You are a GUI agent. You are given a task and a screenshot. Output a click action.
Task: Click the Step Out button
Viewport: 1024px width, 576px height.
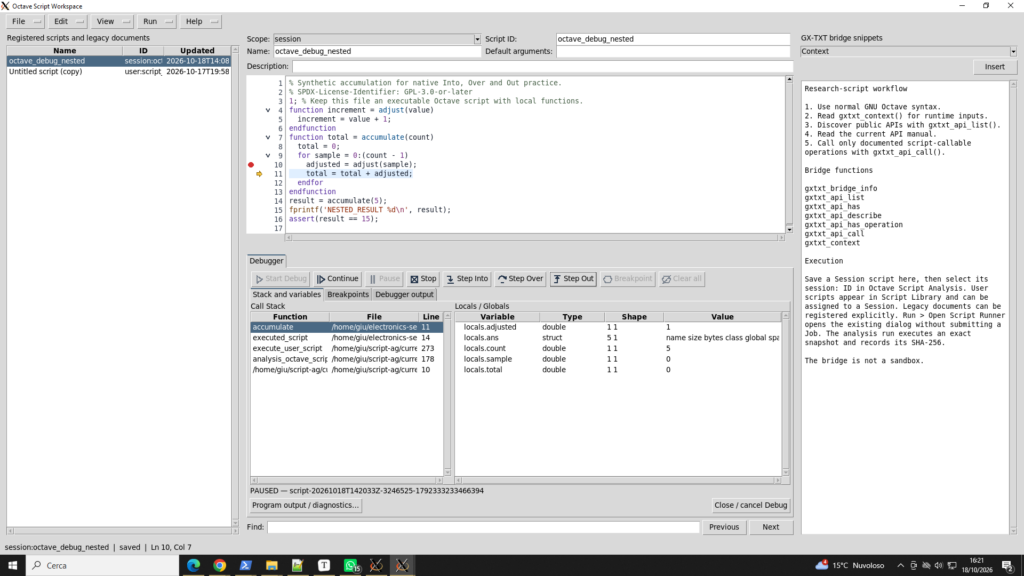pos(573,279)
